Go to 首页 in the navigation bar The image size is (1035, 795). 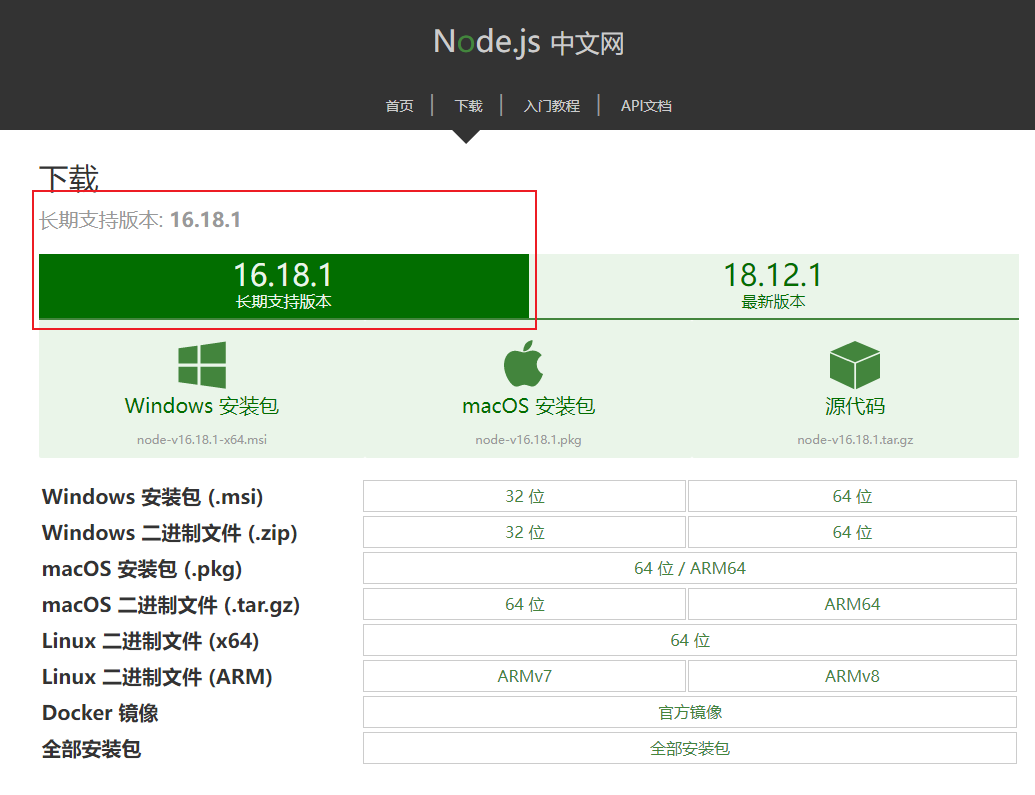click(x=399, y=106)
